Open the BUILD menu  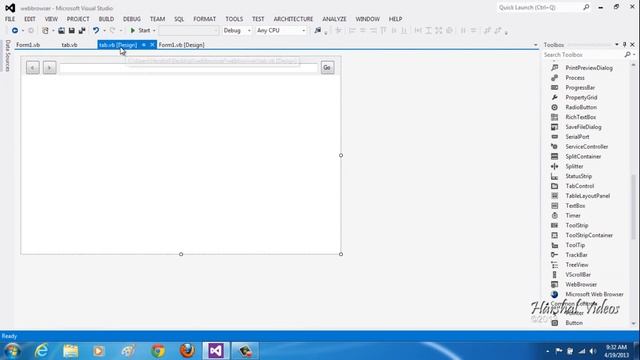click(106, 19)
